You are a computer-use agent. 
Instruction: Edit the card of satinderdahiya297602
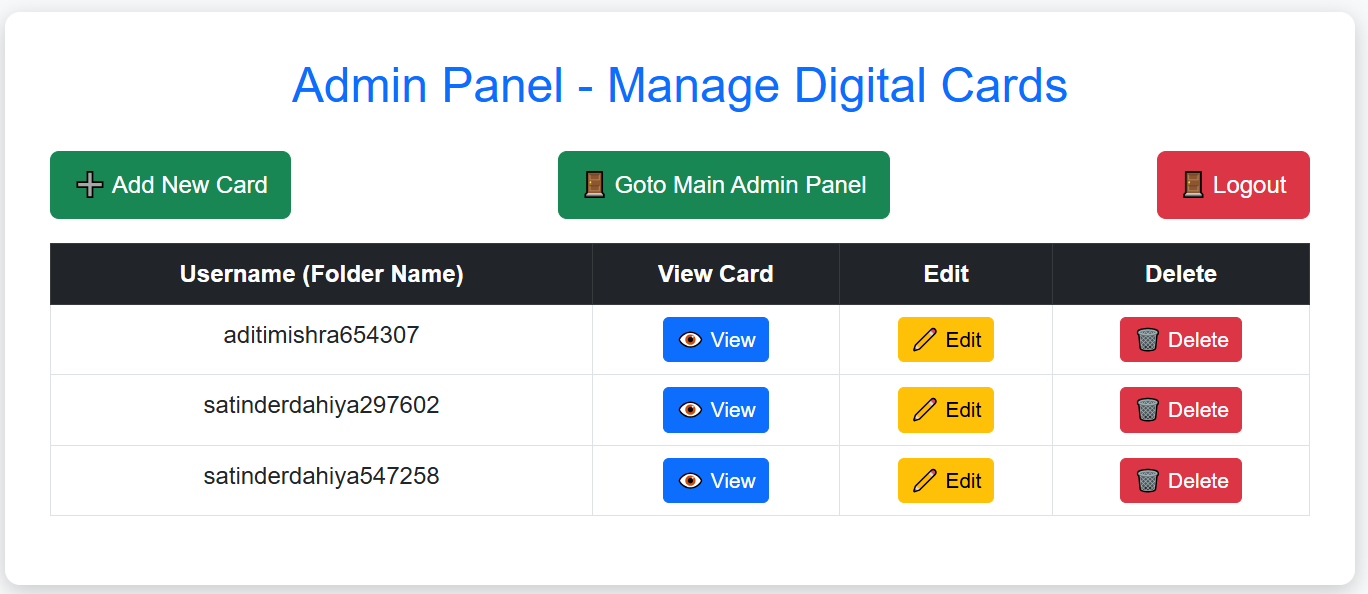point(945,410)
